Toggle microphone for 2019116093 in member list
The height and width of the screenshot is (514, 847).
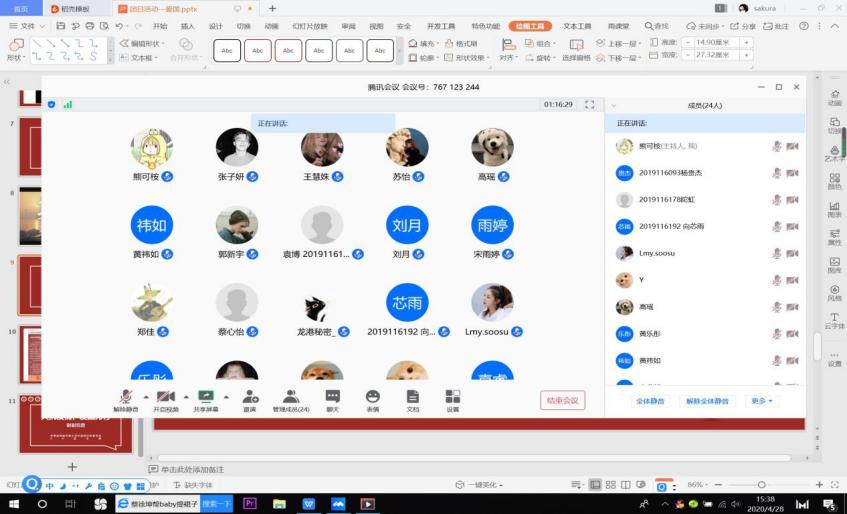coord(777,173)
